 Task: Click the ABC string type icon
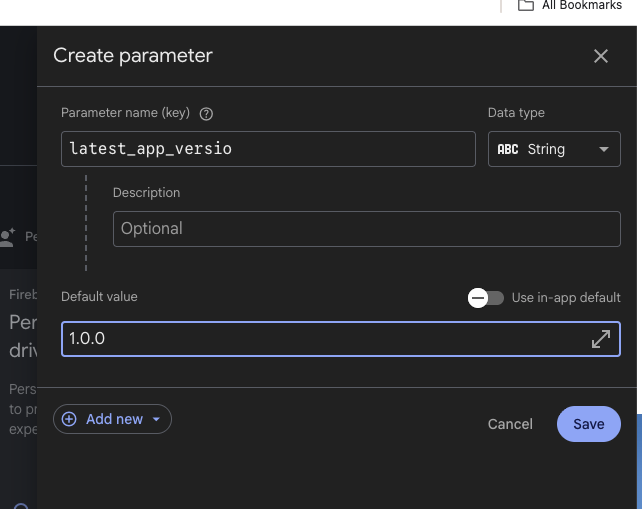(x=508, y=149)
